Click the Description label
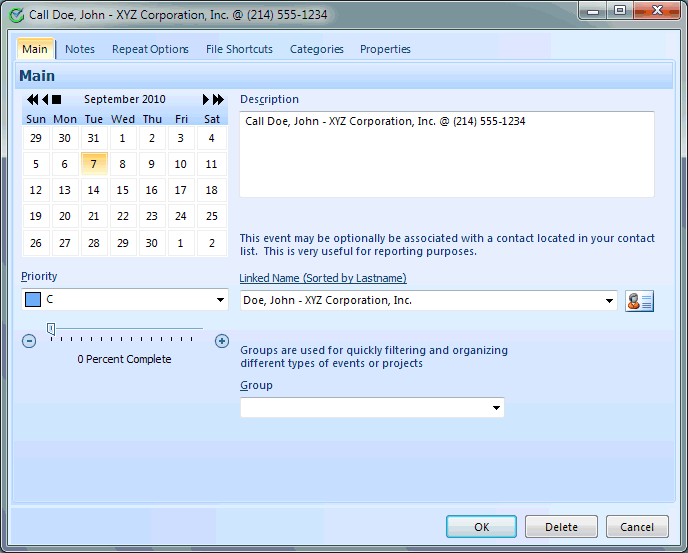The image size is (688, 553). [269, 99]
